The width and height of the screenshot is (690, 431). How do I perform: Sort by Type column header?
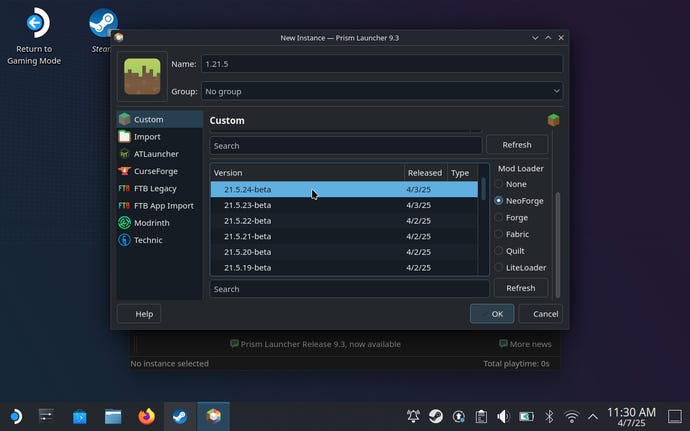462,173
